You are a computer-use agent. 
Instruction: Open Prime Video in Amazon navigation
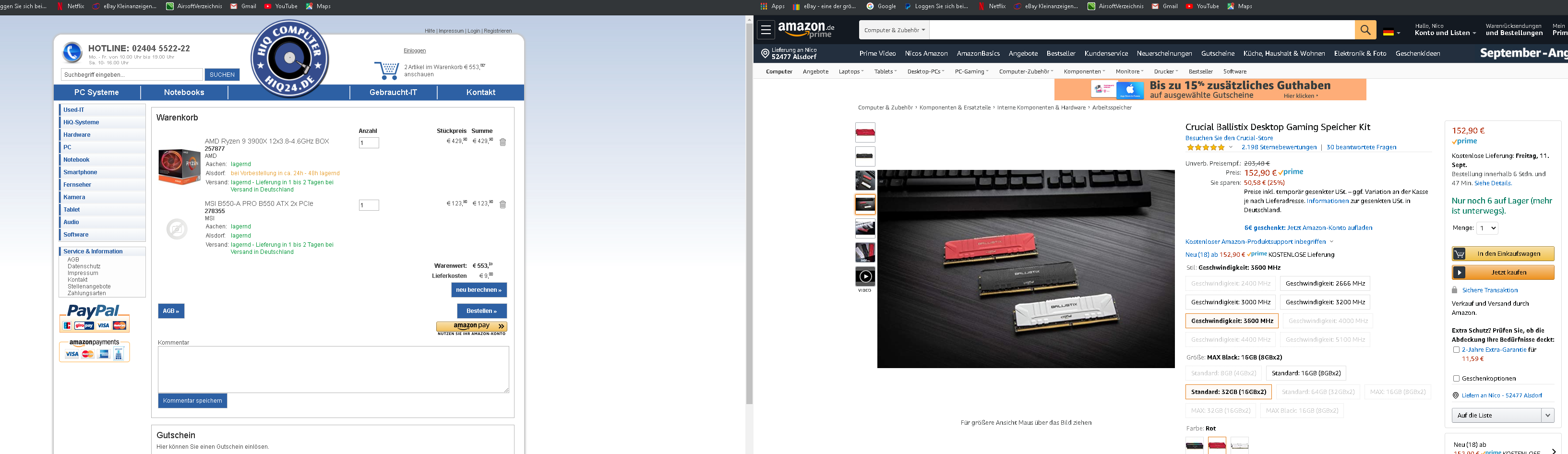pyautogui.click(x=876, y=54)
